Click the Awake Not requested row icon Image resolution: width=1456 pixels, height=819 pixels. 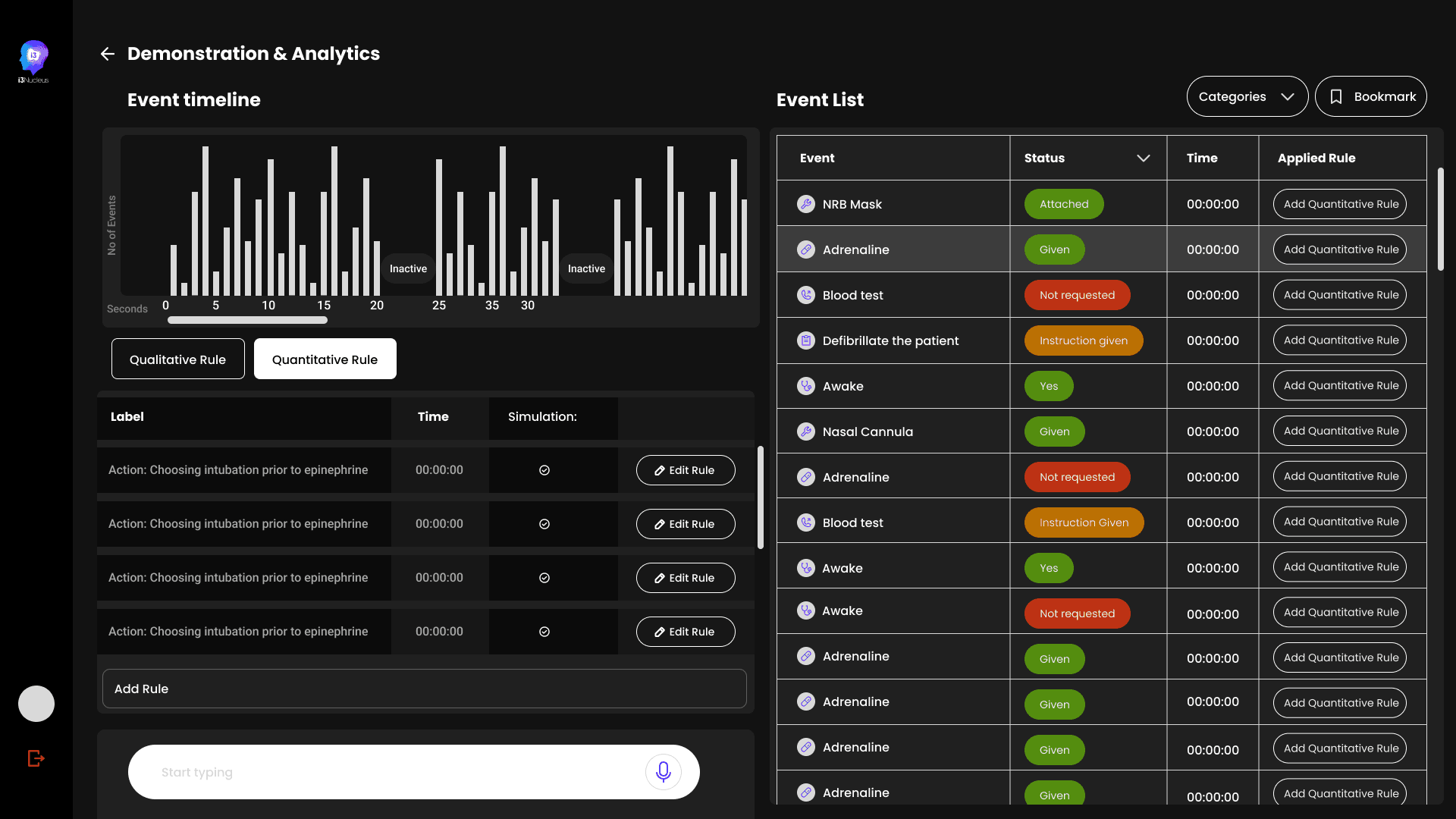[x=806, y=610]
